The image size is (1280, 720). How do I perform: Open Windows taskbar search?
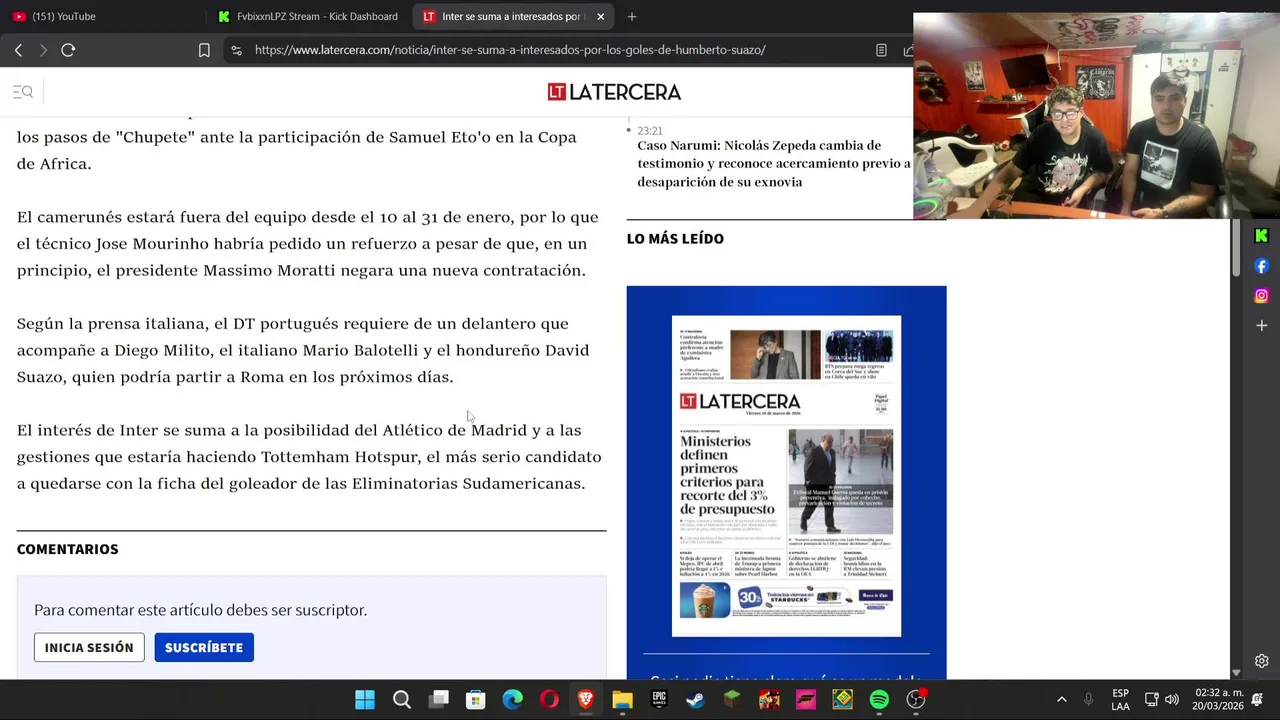click(402, 700)
